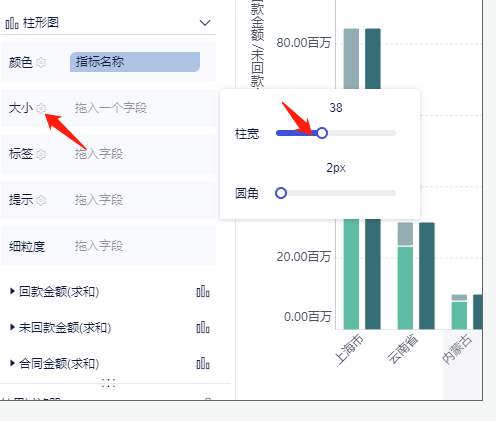Expand the 合同金额(求和) item

click(12, 363)
